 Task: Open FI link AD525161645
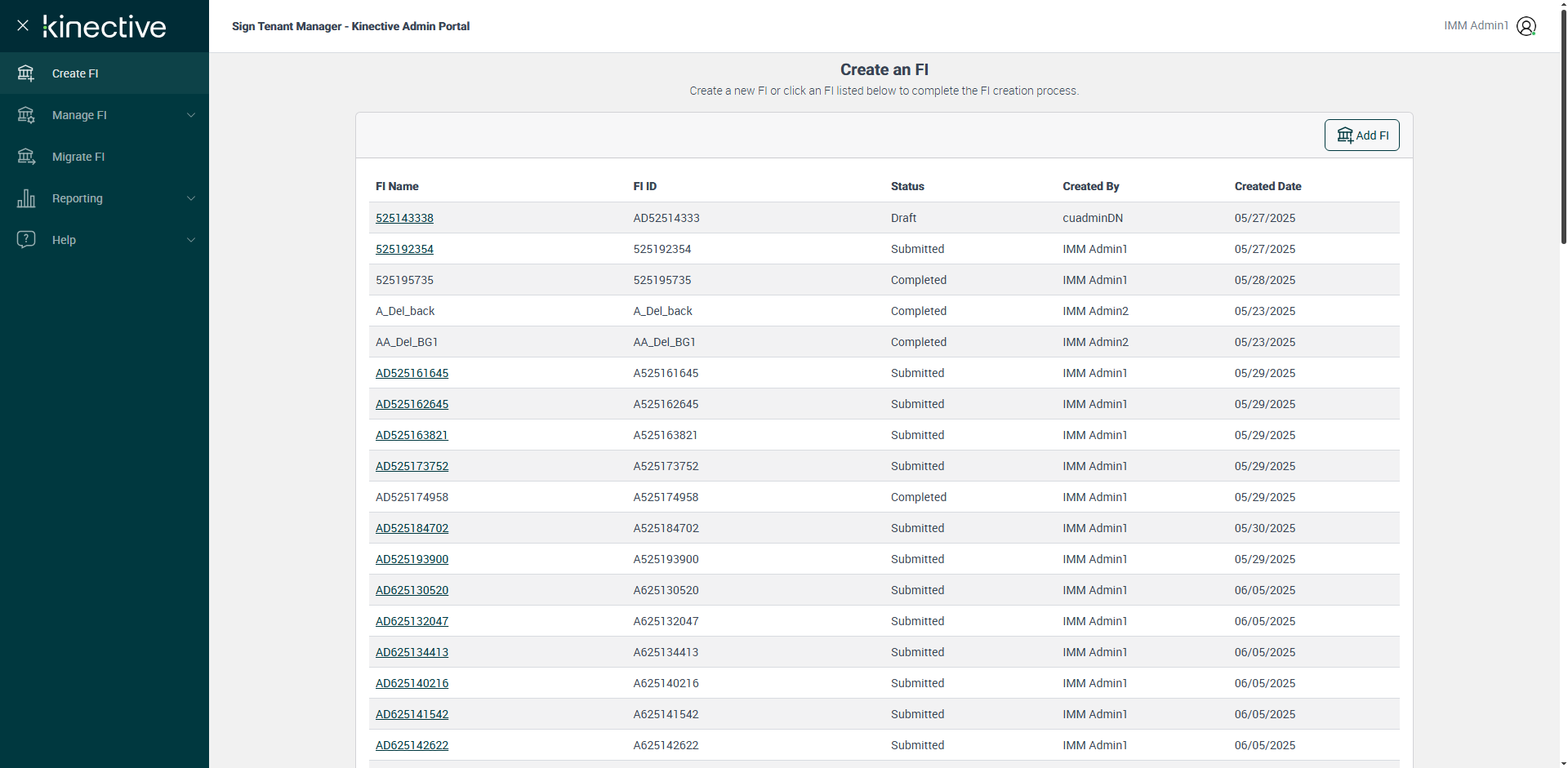click(412, 373)
